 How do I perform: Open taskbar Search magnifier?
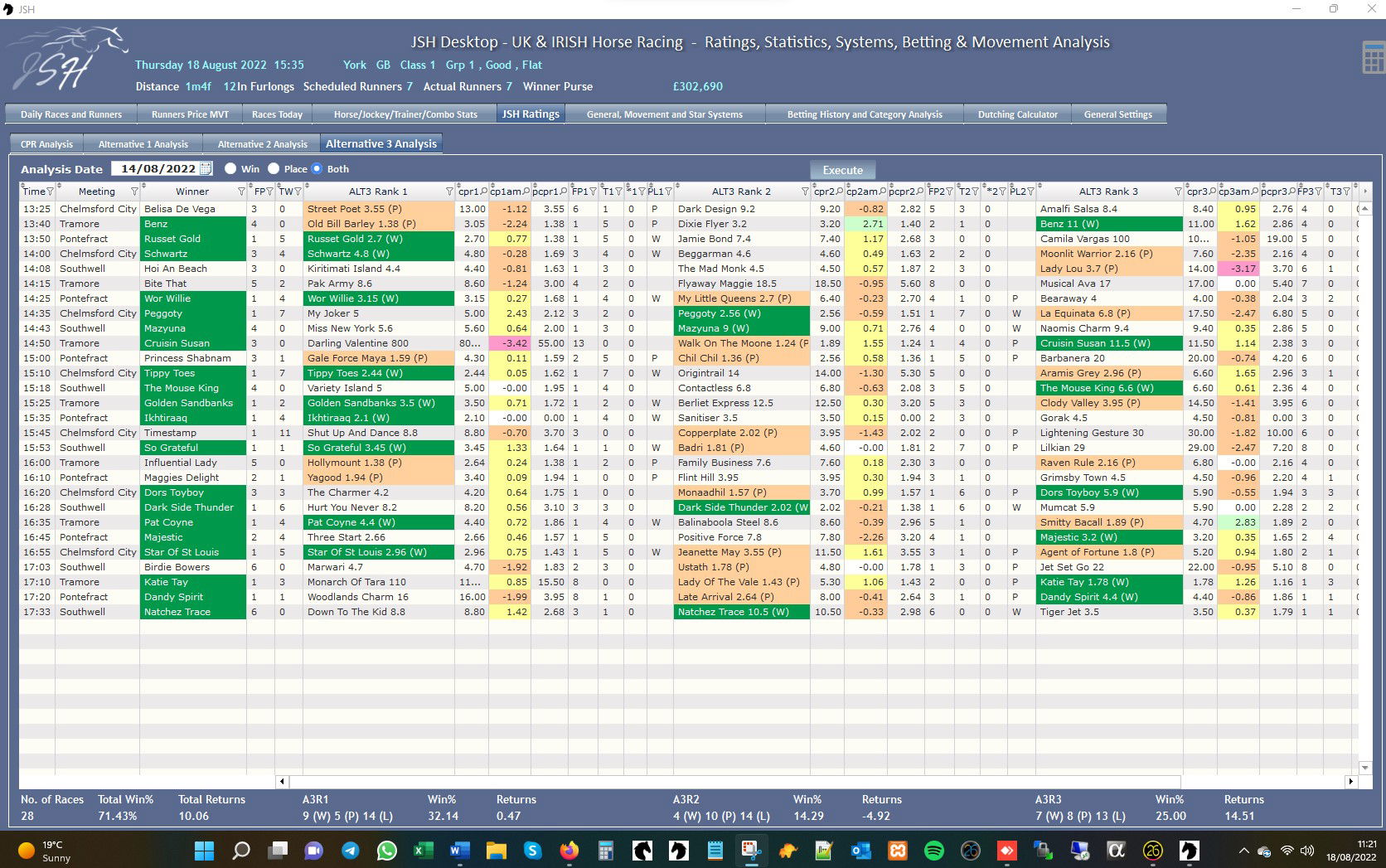[x=241, y=851]
